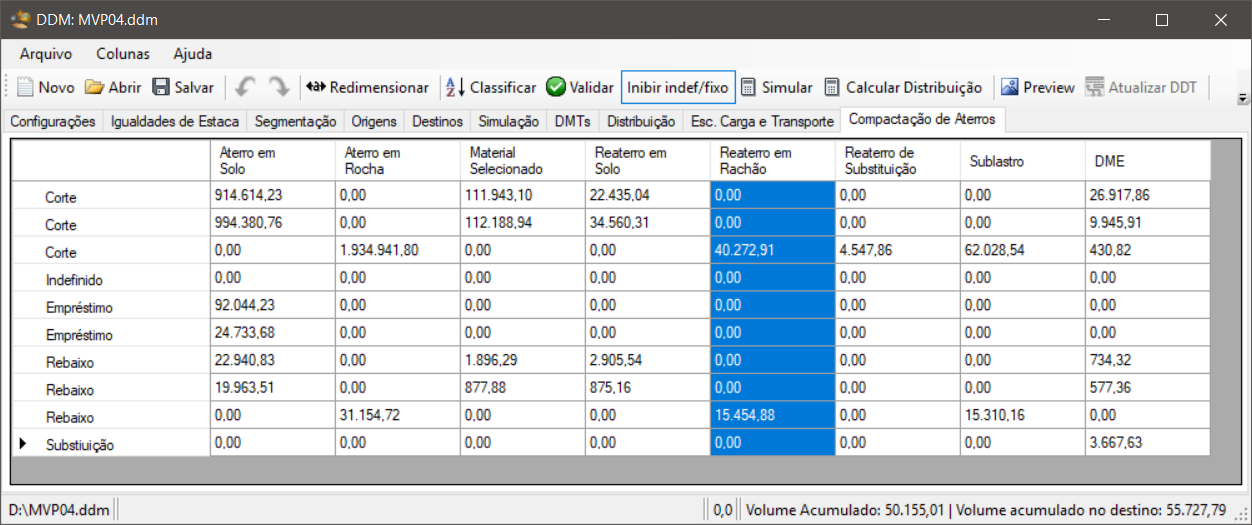Click the DDM application title icon

click(x=19, y=19)
